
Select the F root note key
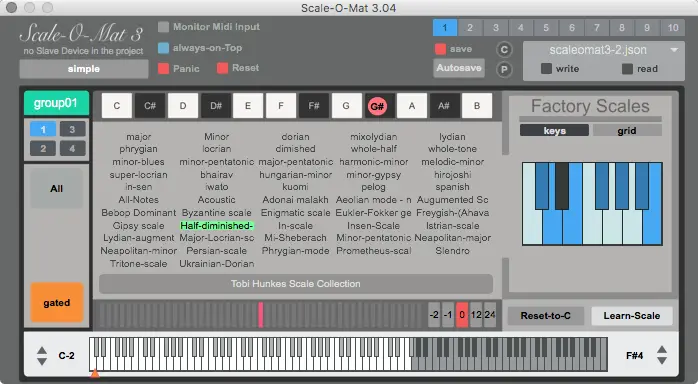click(281, 106)
